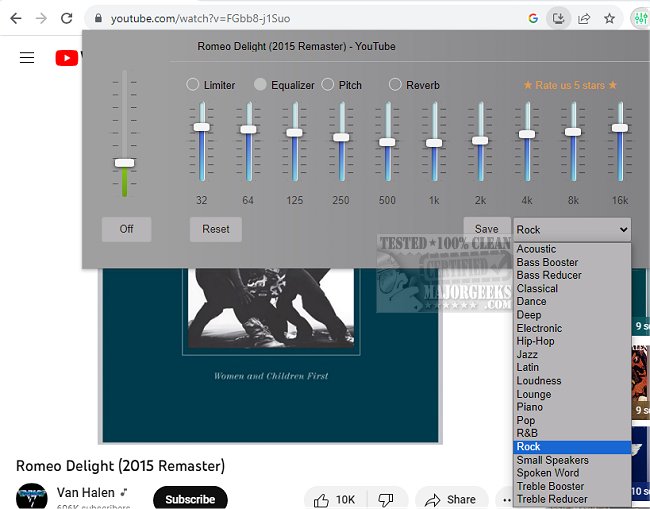Enable the Limiter radio option
Screen dimensions: 650x509
pos(192,85)
